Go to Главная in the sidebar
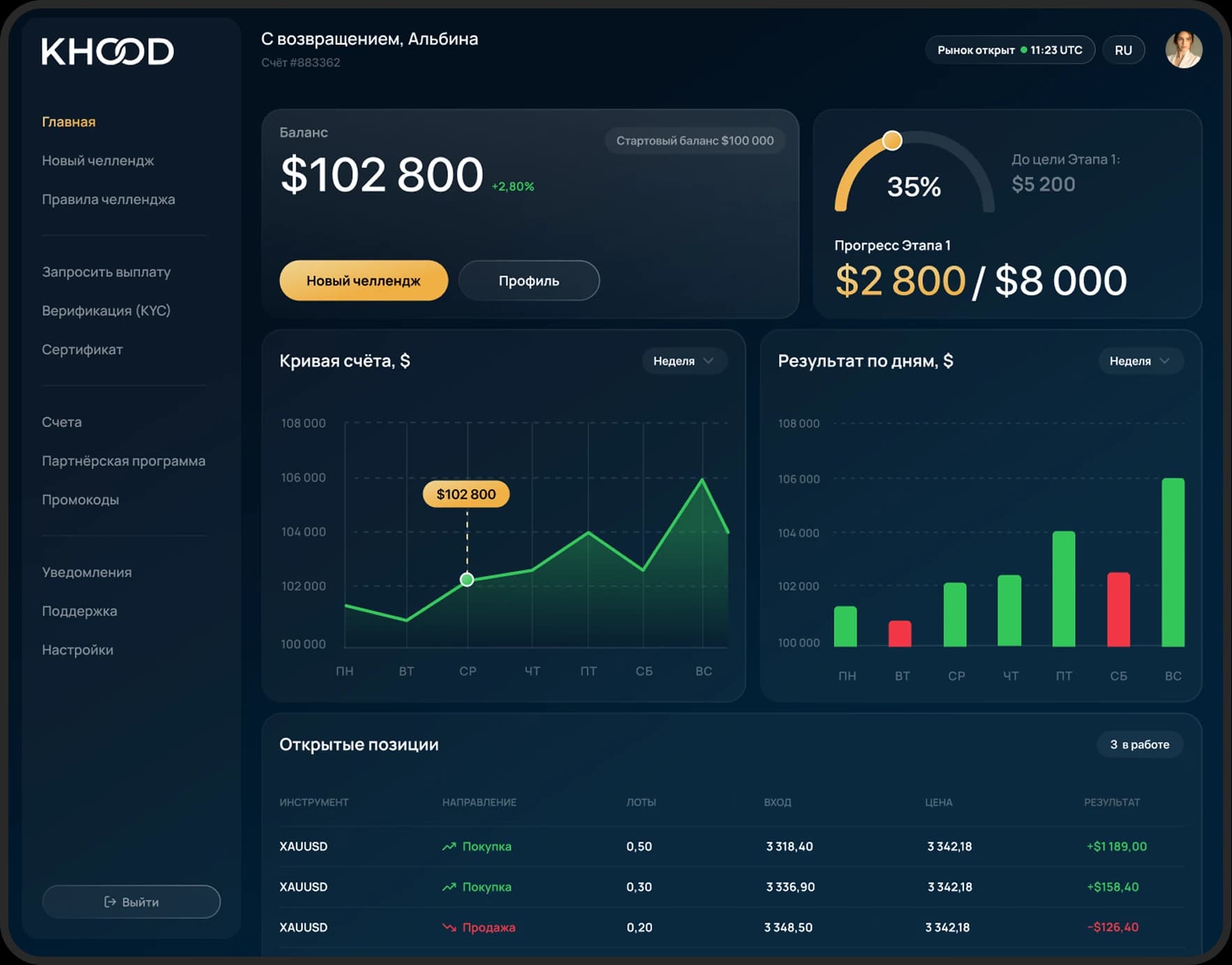 [68, 121]
